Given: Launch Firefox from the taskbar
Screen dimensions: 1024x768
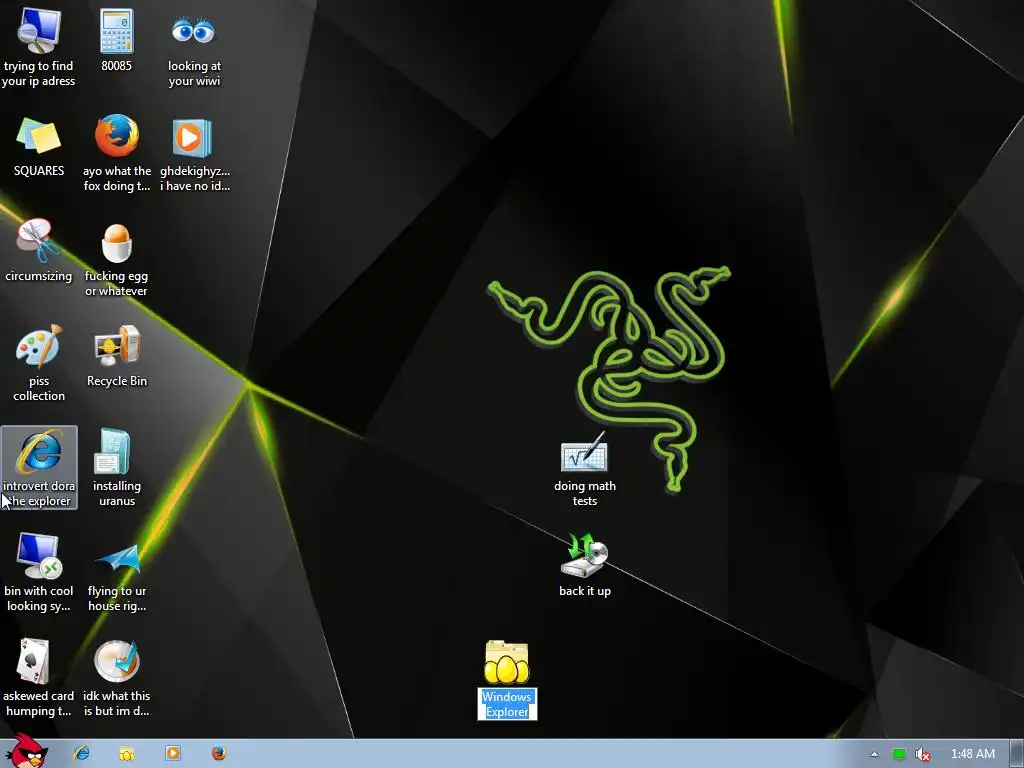Looking at the screenshot, I should (219, 754).
